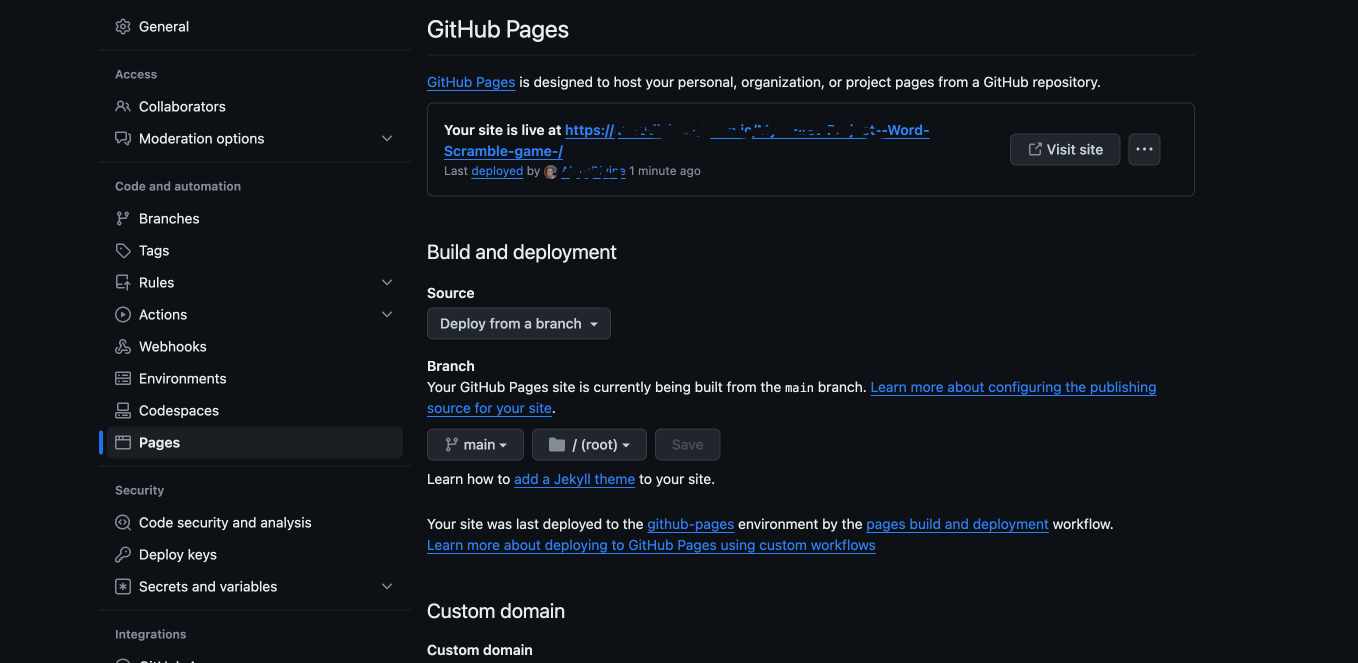Click the Branches git-branch icon in sidebar
The image size is (1358, 663).
pyautogui.click(x=123, y=219)
